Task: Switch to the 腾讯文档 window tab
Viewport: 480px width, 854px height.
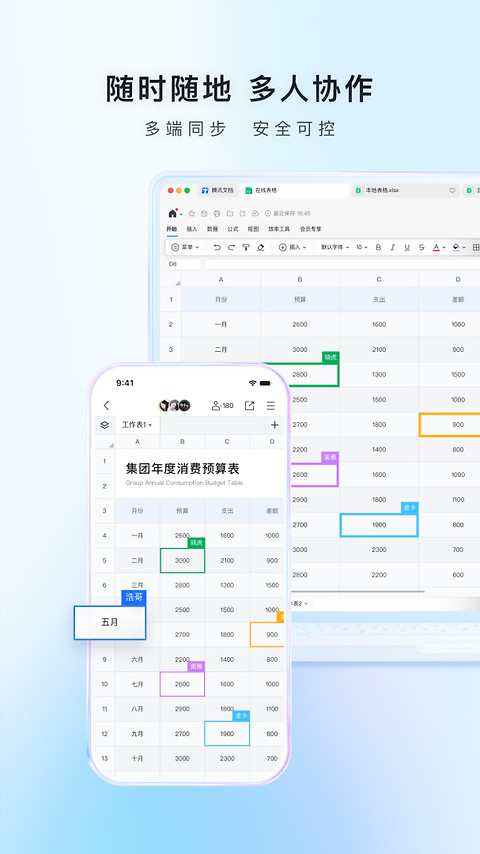Action: [217, 190]
